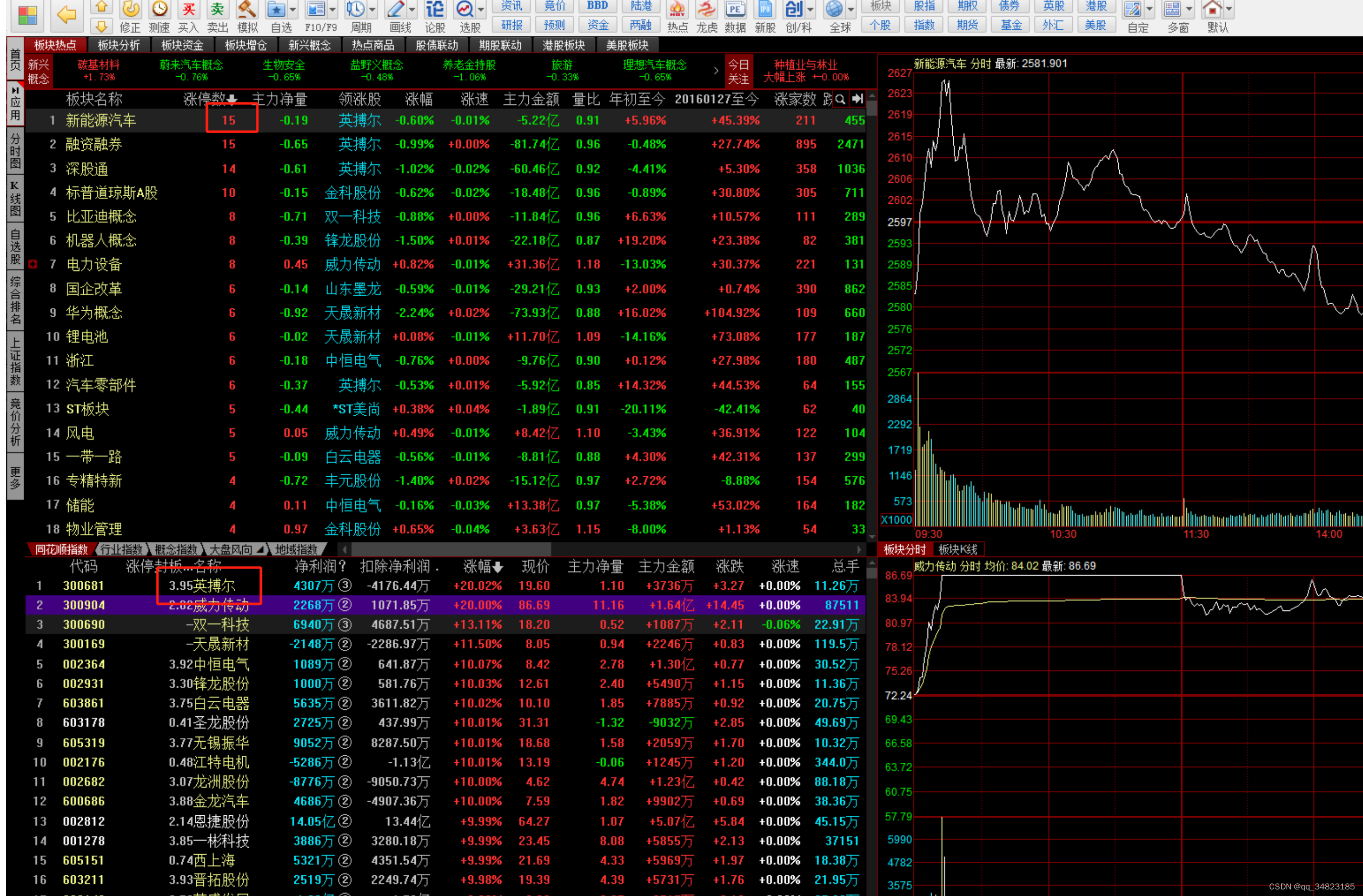Click the 研报 button
The width and height of the screenshot is (1363, 896).
click(x=511, y=25)
